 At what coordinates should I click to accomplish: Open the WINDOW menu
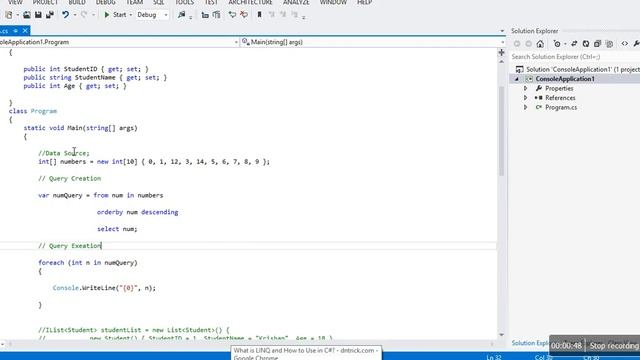click(333, 2)
